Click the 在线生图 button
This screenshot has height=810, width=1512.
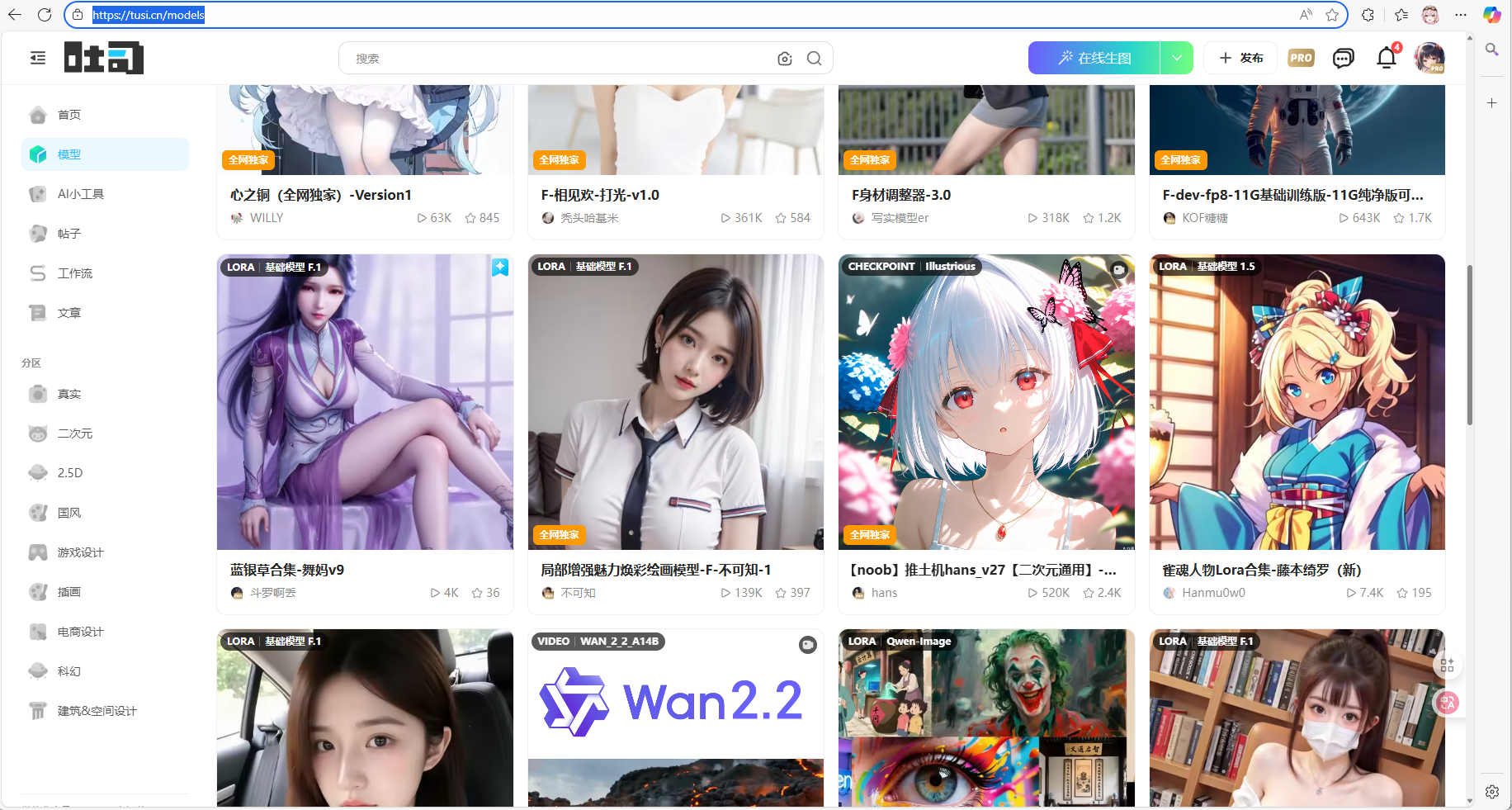[1094, 58]
